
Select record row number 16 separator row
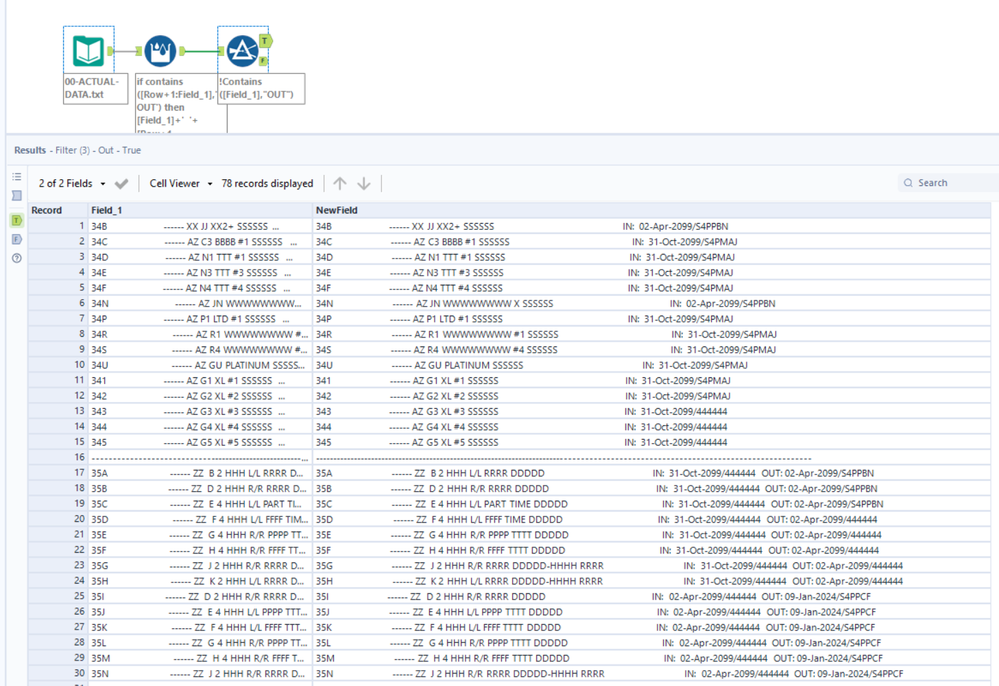click(x=58, y=457)
